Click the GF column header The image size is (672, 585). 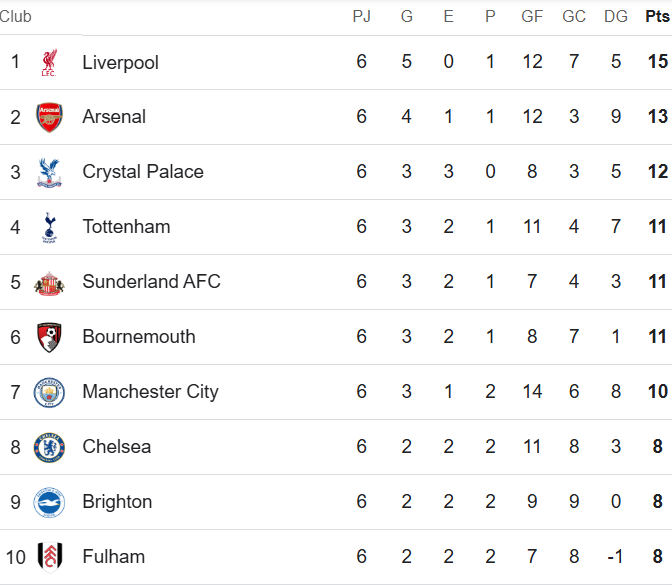532,16
